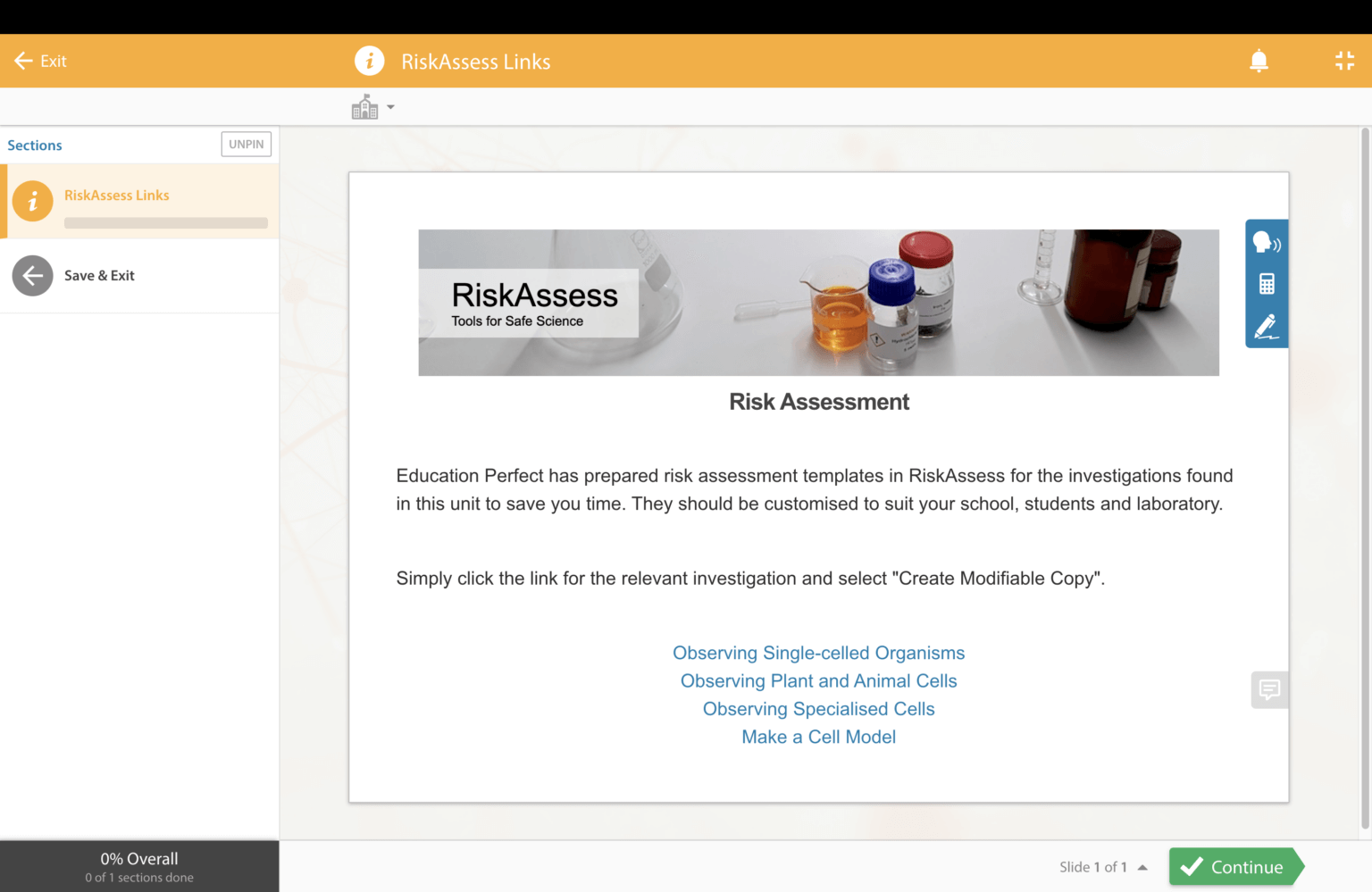1372x892 pixels.
Task: Open the calculator tool
Action: coord(1266,282)
